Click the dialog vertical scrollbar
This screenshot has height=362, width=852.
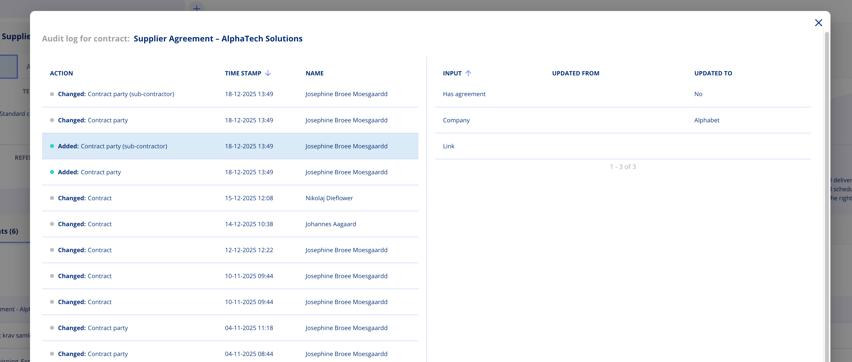(827, 196)
